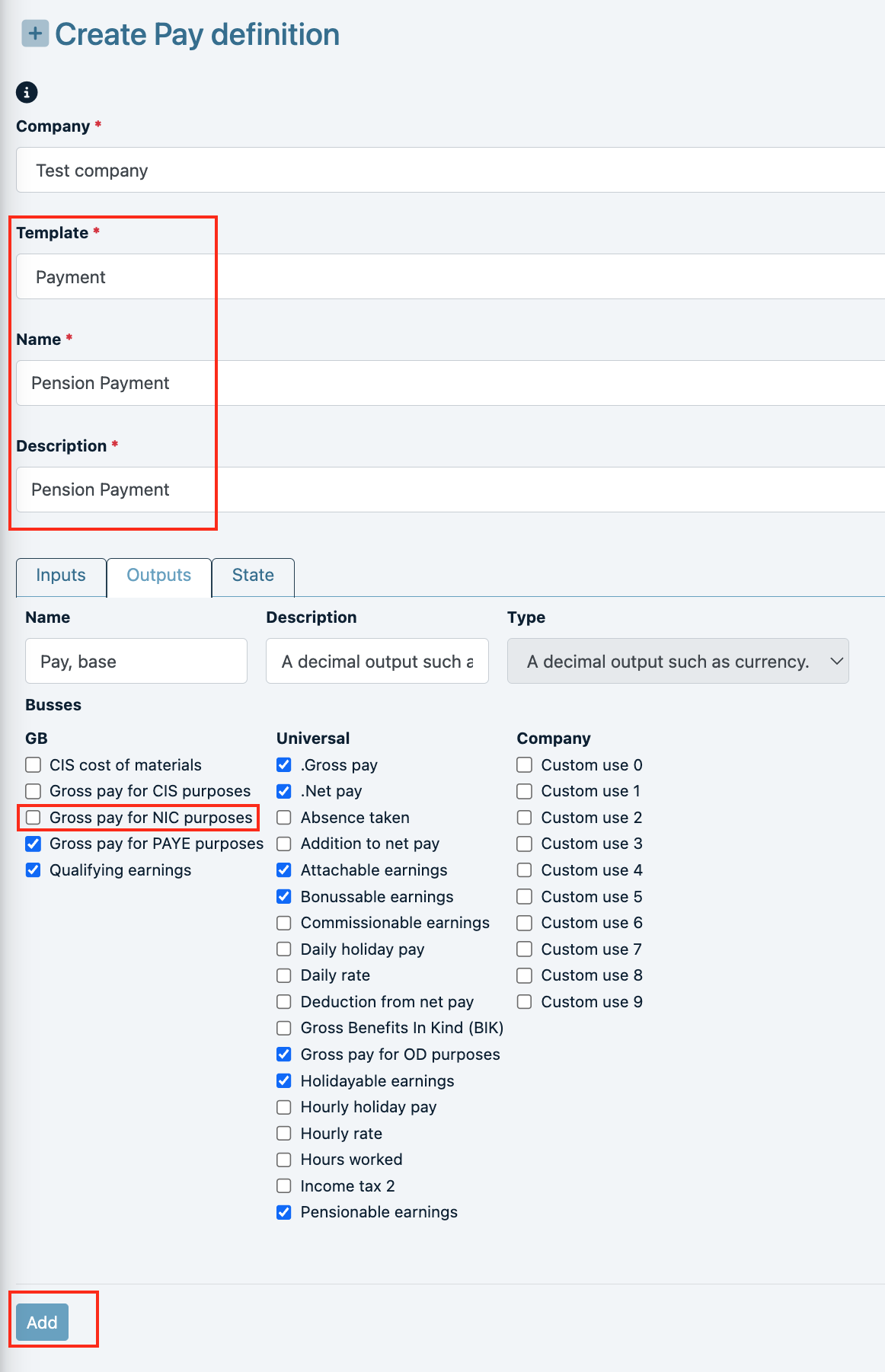The height and width of the screenshot is (1372, 885).
Task: Open the Type dropdown chevron
Action: coord(836,661)
